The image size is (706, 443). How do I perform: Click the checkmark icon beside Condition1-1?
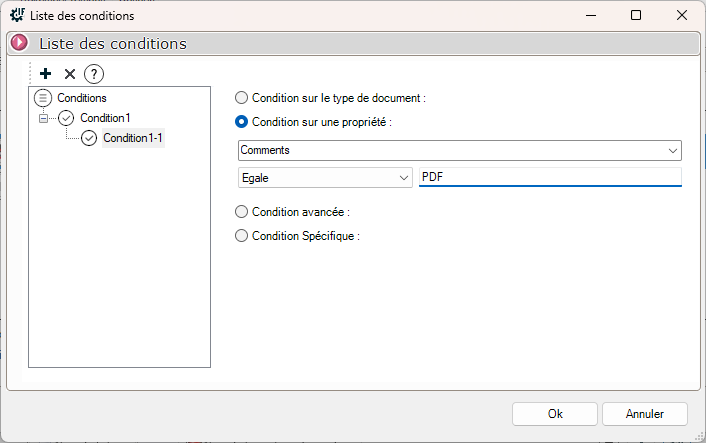point(89,138)
